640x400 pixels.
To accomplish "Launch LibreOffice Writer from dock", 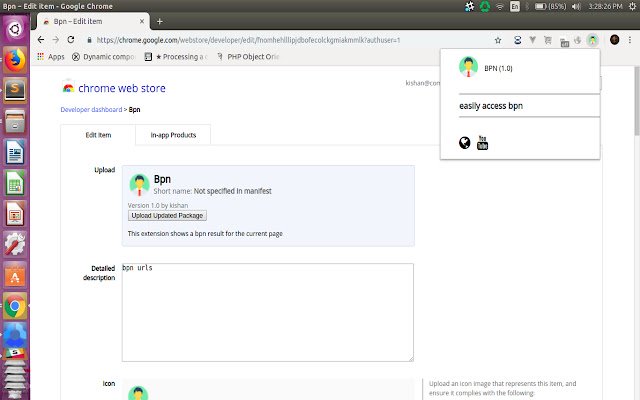I will tap(15, 152).
